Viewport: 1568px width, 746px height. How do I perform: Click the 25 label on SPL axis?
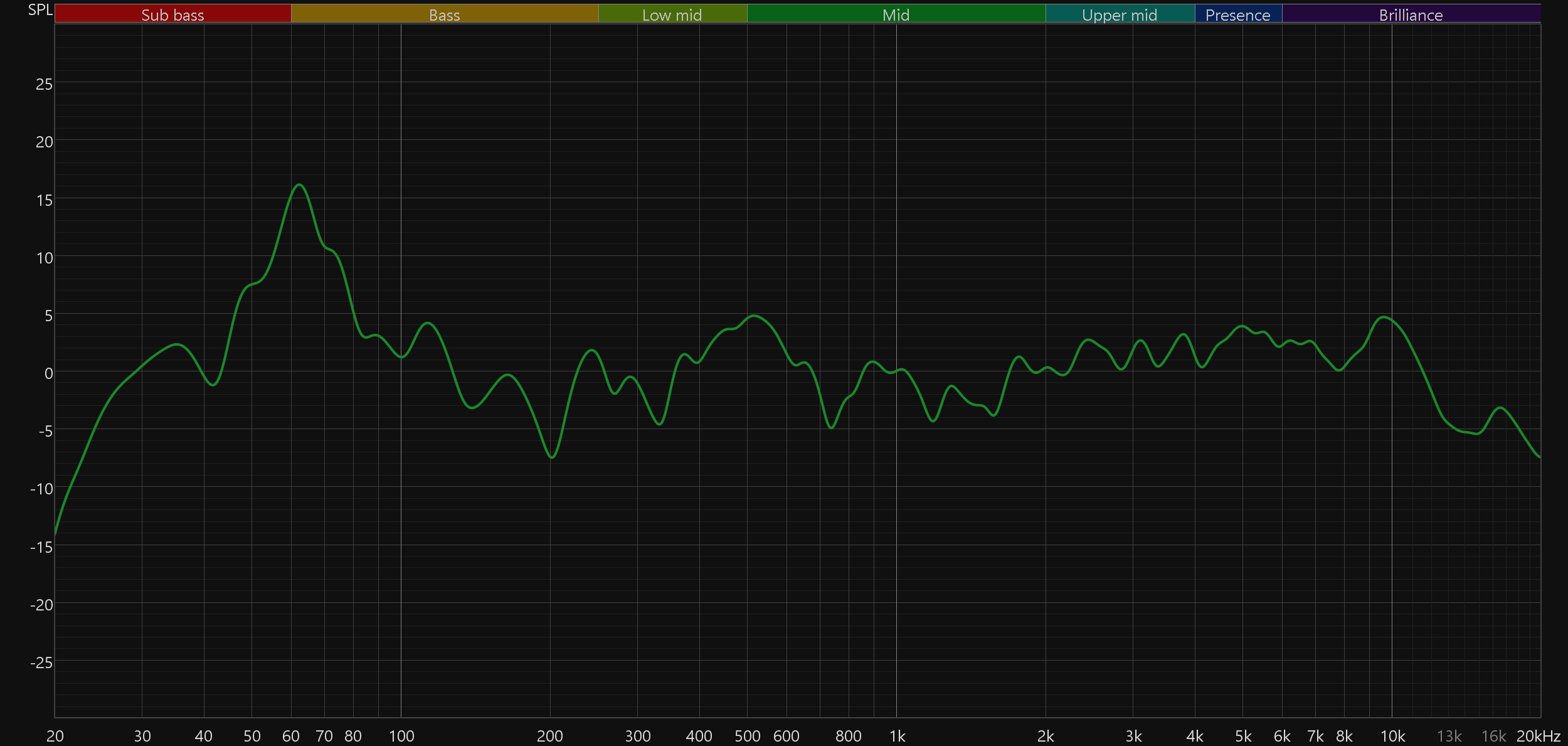44,84
